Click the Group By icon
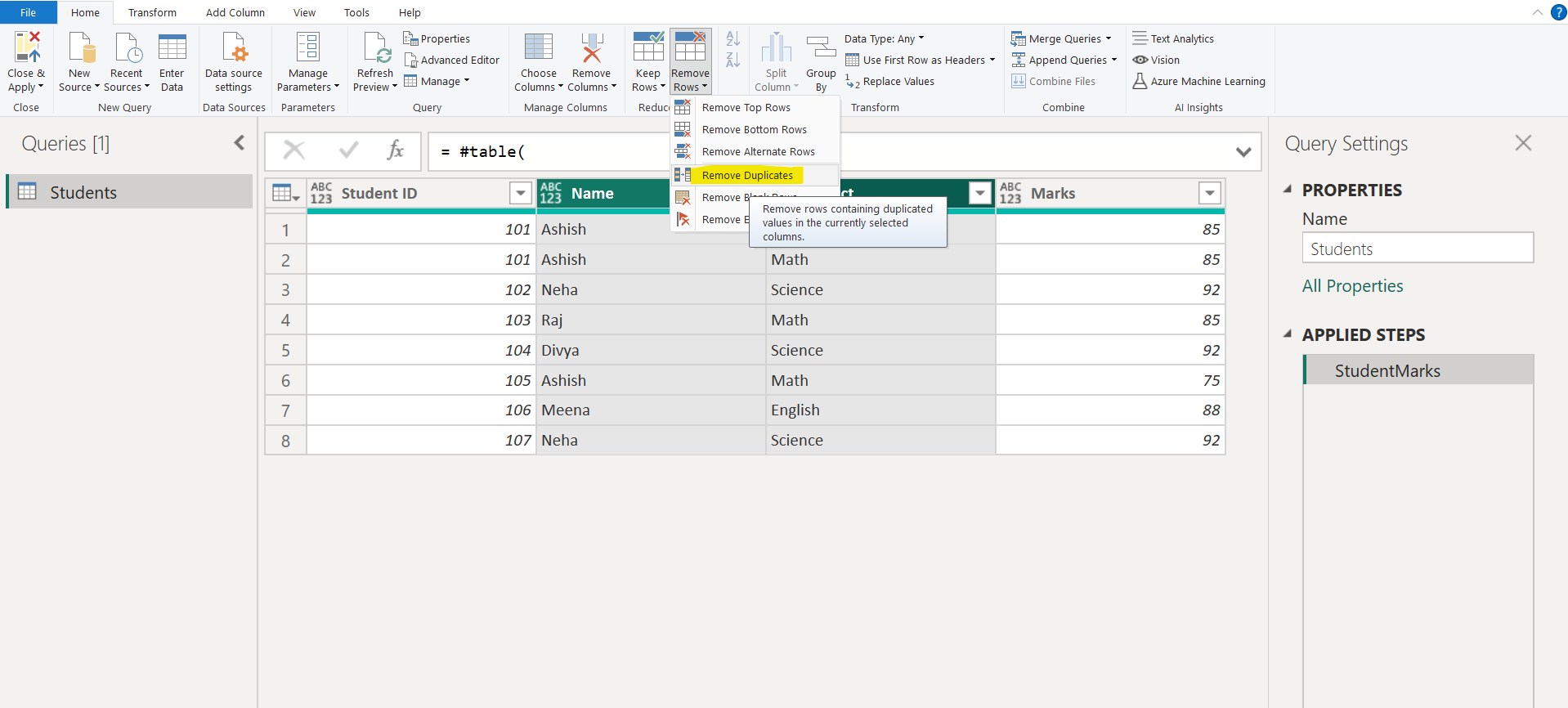Viewport: 1568px width, 708px height. (821, 48)
